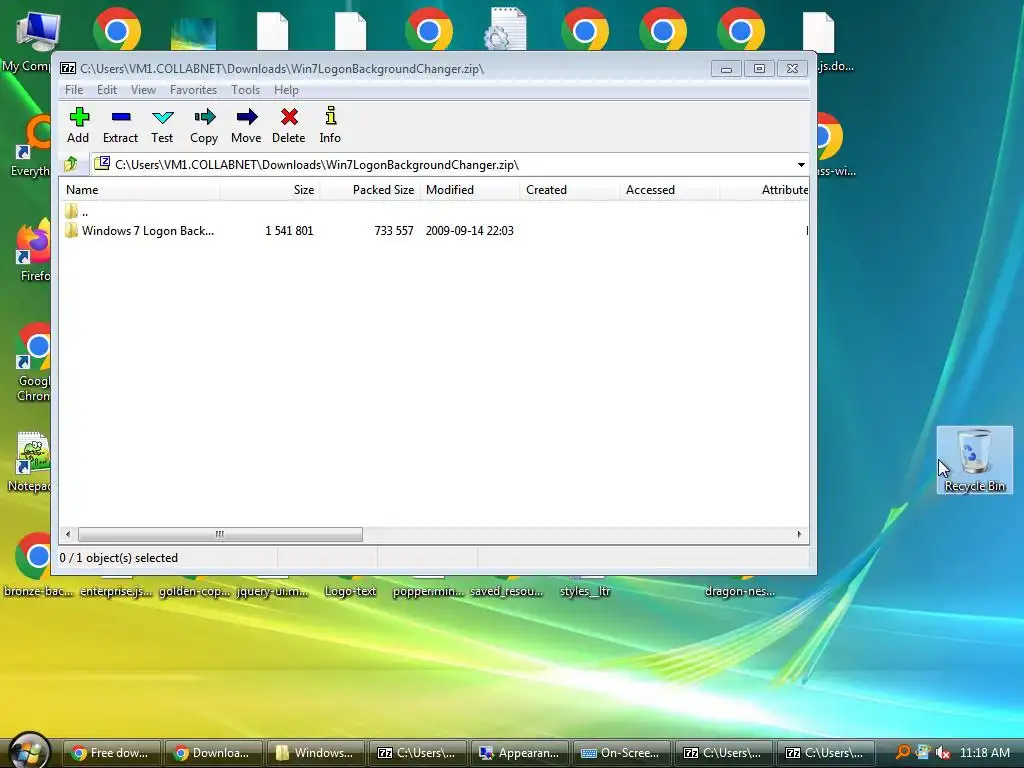Select the Recycle Bin desktop icon
Viewport: 1024px width, 768px height.
pos(974,460)
